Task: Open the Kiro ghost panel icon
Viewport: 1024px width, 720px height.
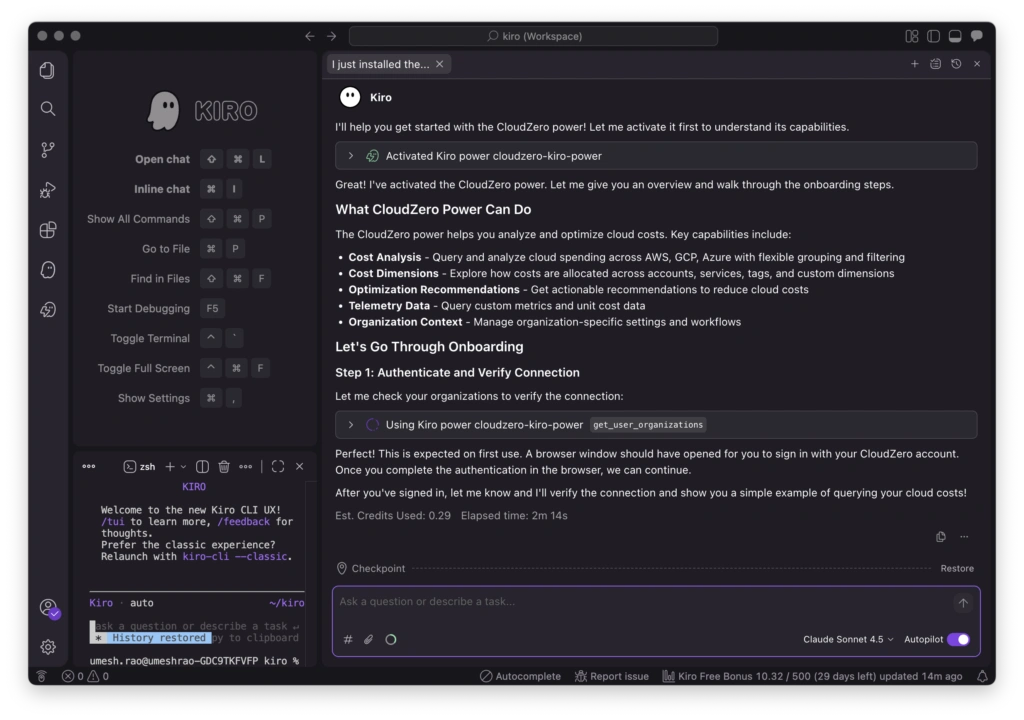Action: [x=47, y=270]
